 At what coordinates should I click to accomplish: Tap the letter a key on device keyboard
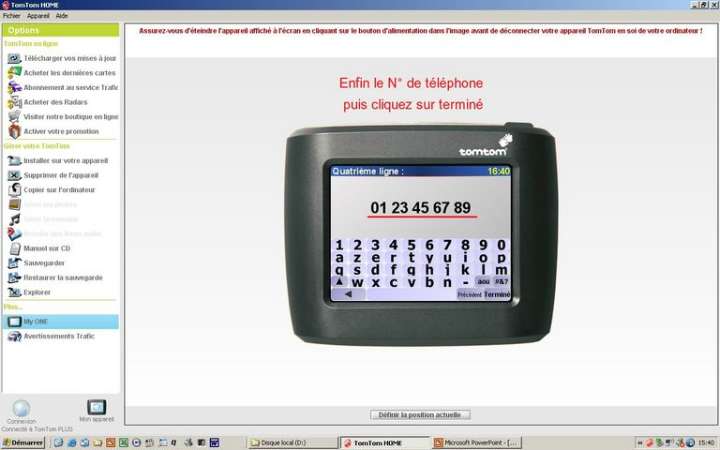click(339, 258)
